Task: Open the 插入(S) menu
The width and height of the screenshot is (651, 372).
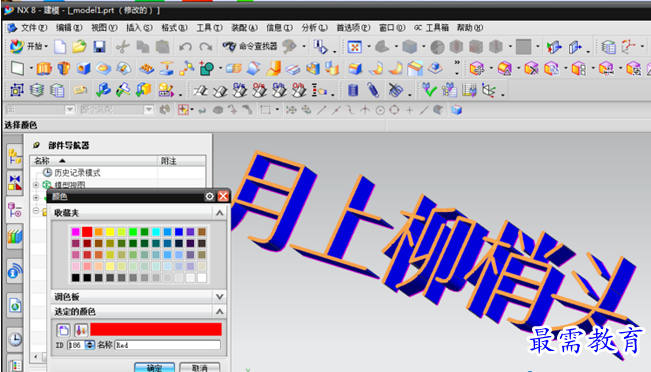Action: point(140,28)
